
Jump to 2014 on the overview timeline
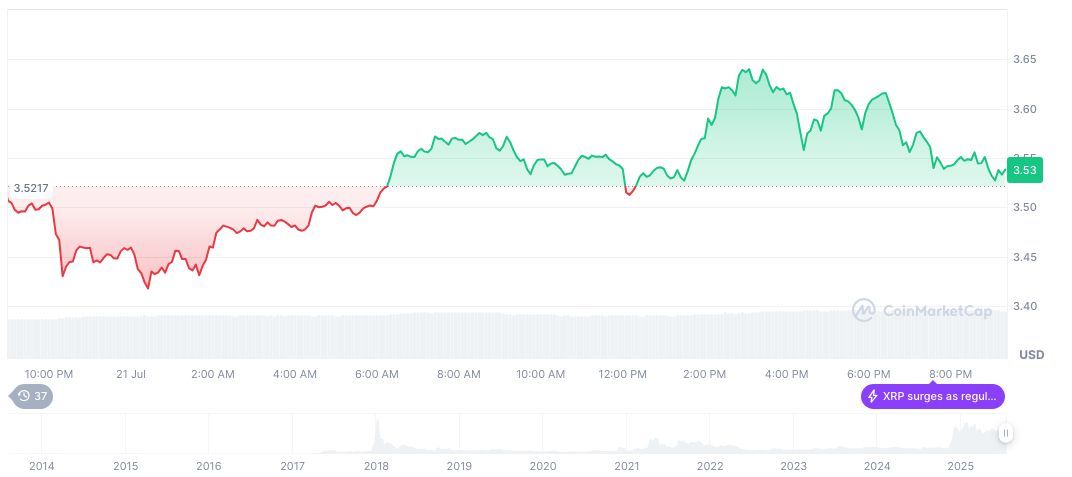pos(42,466)
